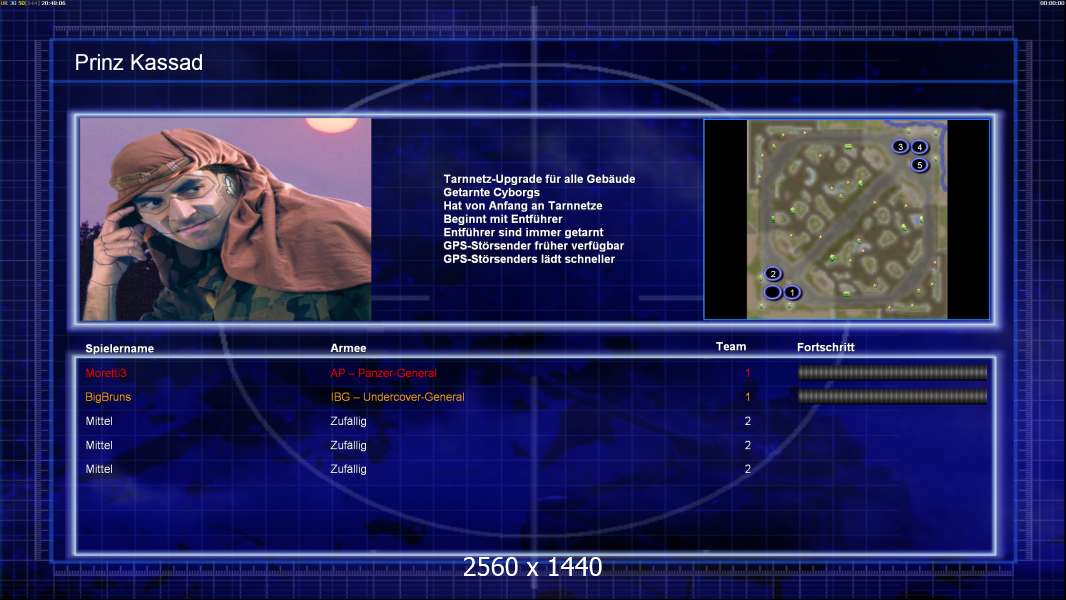Click start position marker 2 on minimap
This screenshot has width=1066, height=600.
coord(773,274)
